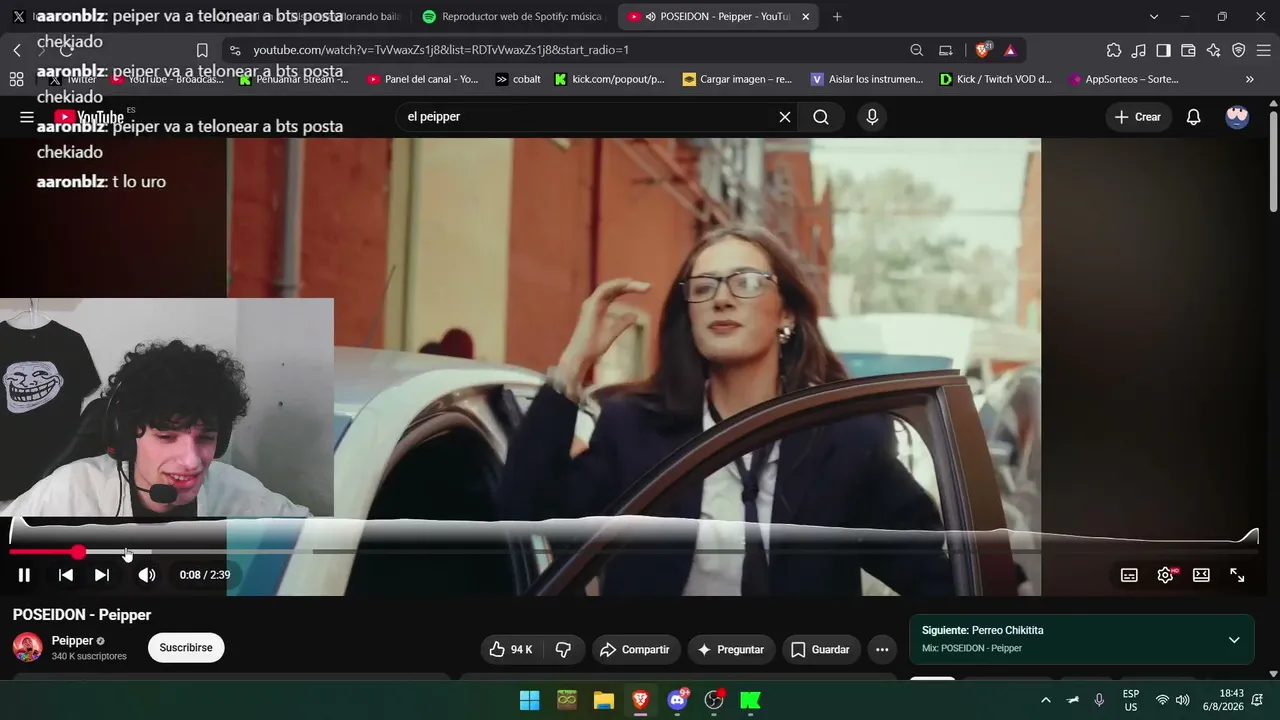Open the Peipper channel avatar
Image resolution: width=1280 pixels, height=720 pixels.
pyautogui.click(x=27, y=647)
